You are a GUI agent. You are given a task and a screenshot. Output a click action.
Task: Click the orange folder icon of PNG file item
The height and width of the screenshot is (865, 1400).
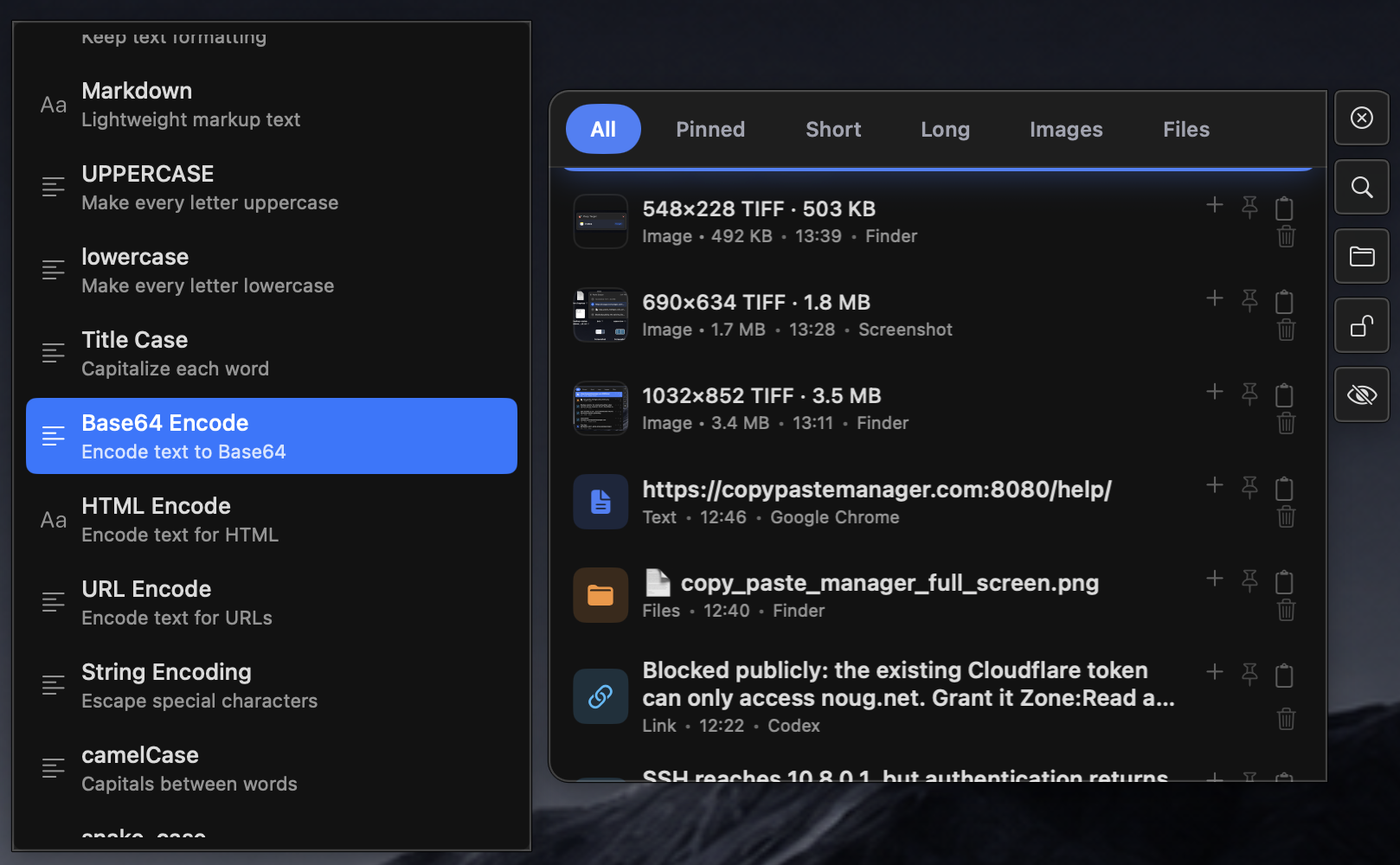(x=600, y=595)
